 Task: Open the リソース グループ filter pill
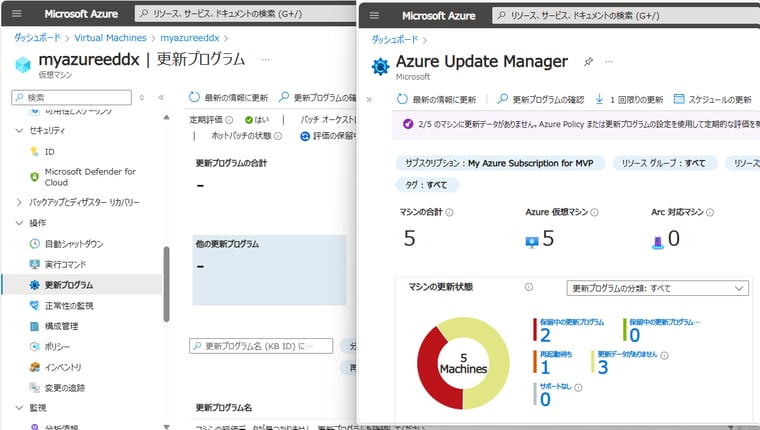[664, 163]
